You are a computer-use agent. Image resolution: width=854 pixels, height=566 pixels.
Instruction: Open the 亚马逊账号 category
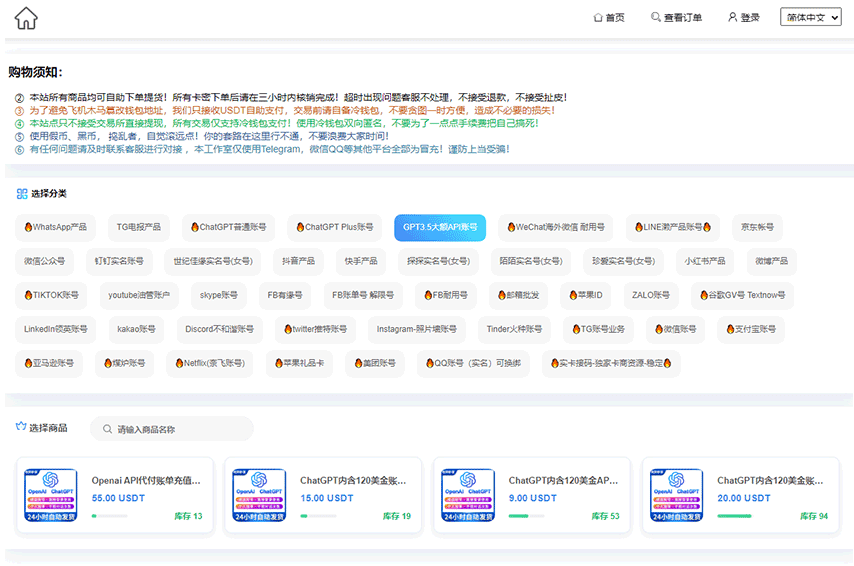click(48, 363)
